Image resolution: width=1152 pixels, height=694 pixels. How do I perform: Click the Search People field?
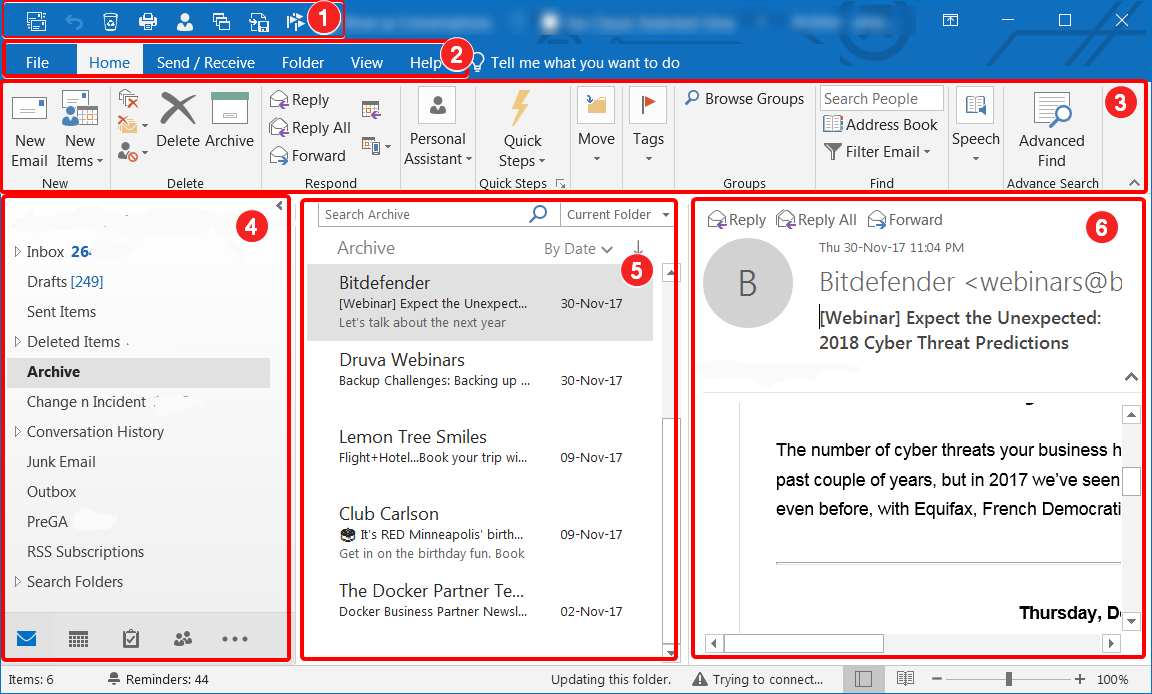[882, 98]
